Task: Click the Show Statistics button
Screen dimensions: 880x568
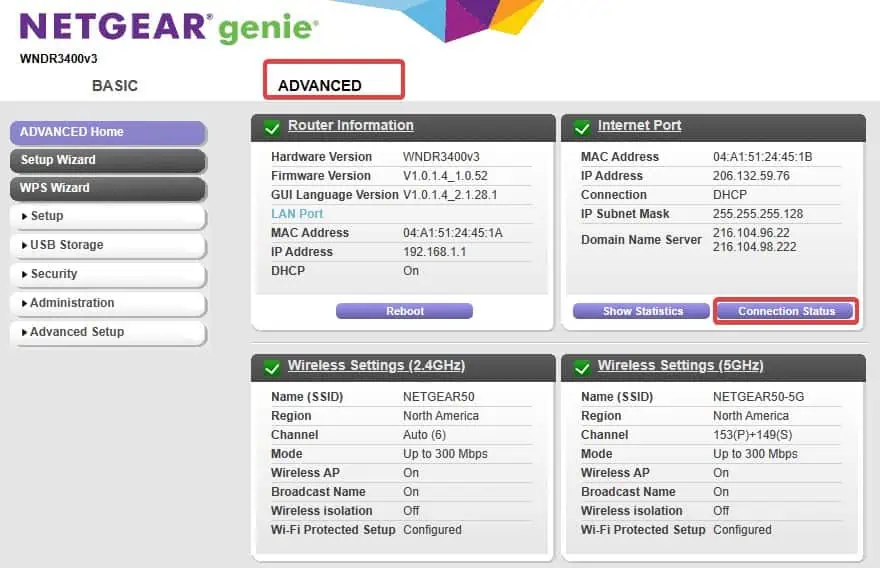Action: pos(641,311)
